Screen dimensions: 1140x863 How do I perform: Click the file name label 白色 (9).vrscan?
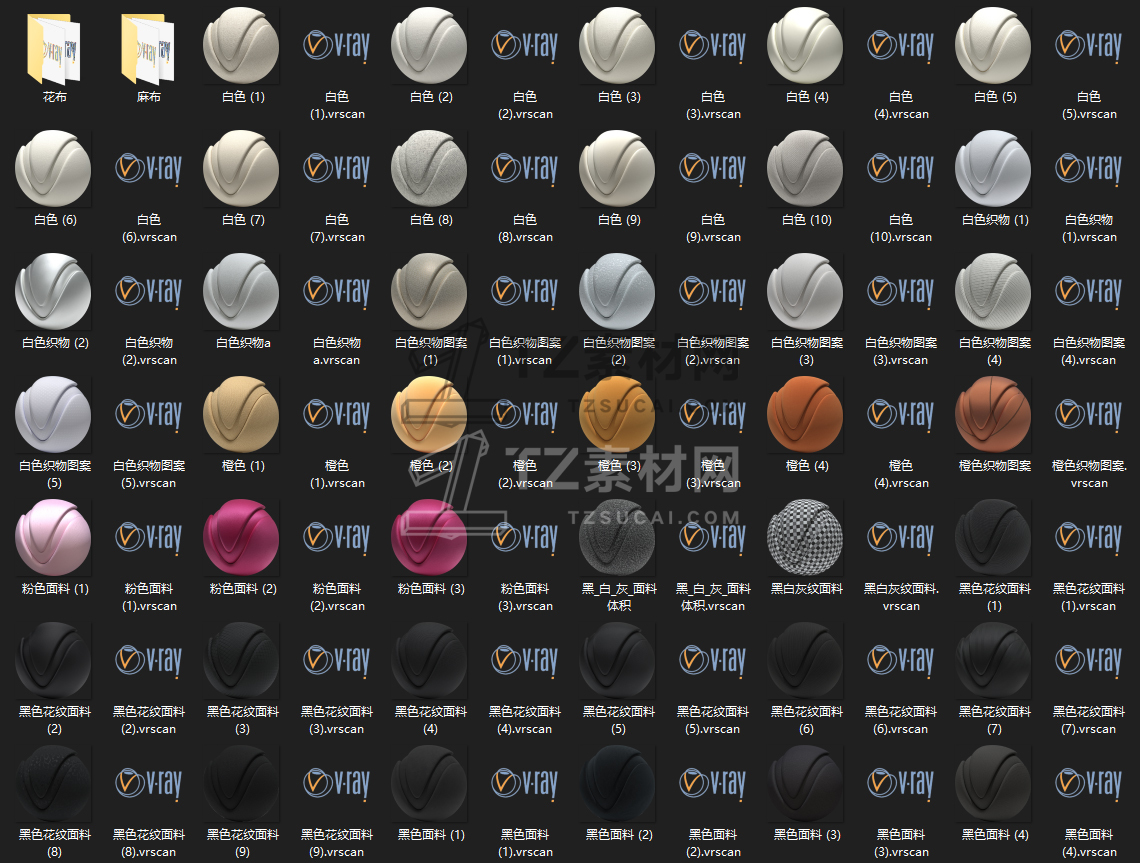point(713,228)
